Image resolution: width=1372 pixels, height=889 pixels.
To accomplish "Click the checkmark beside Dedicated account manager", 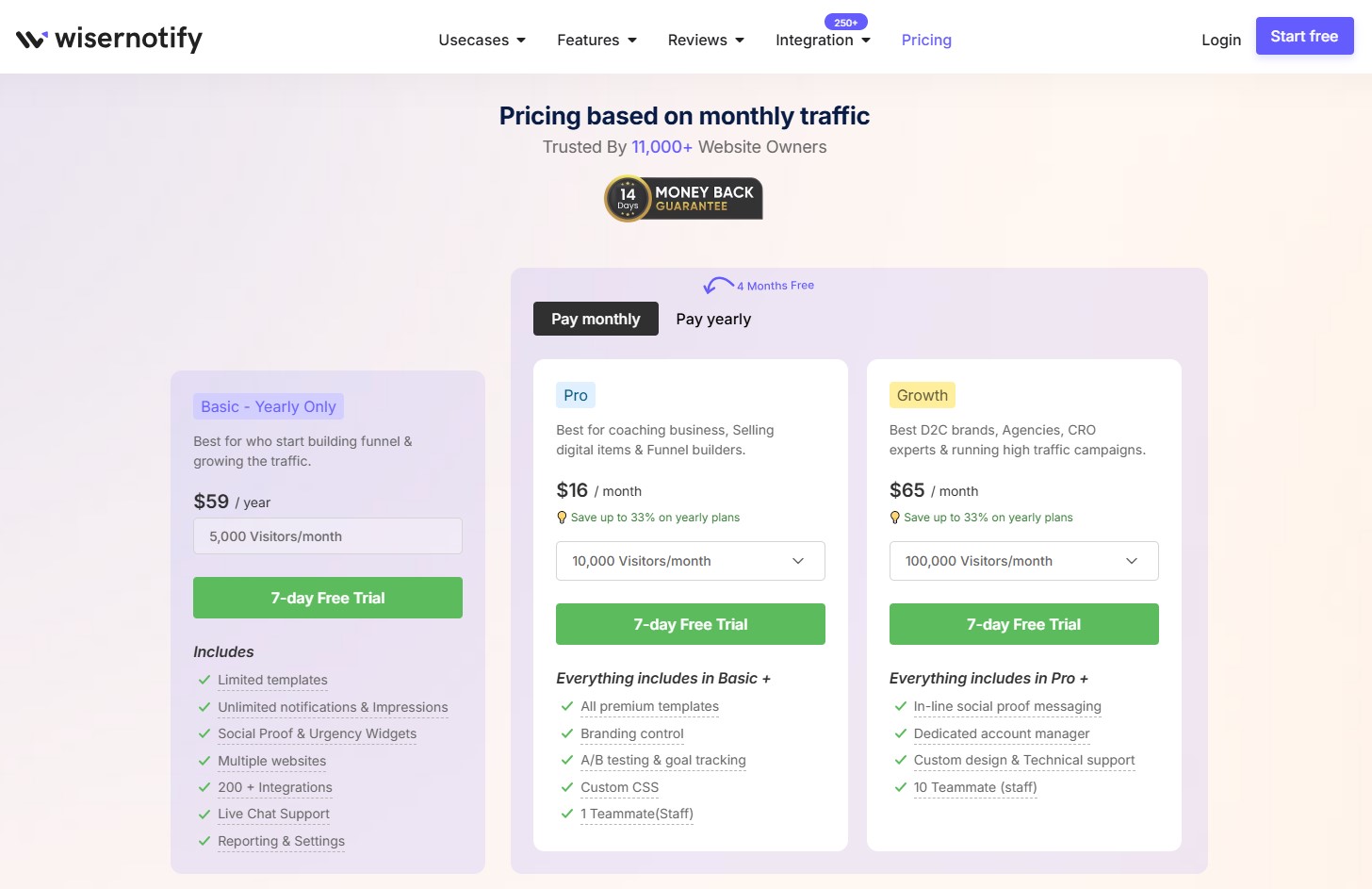I will 900,733.
